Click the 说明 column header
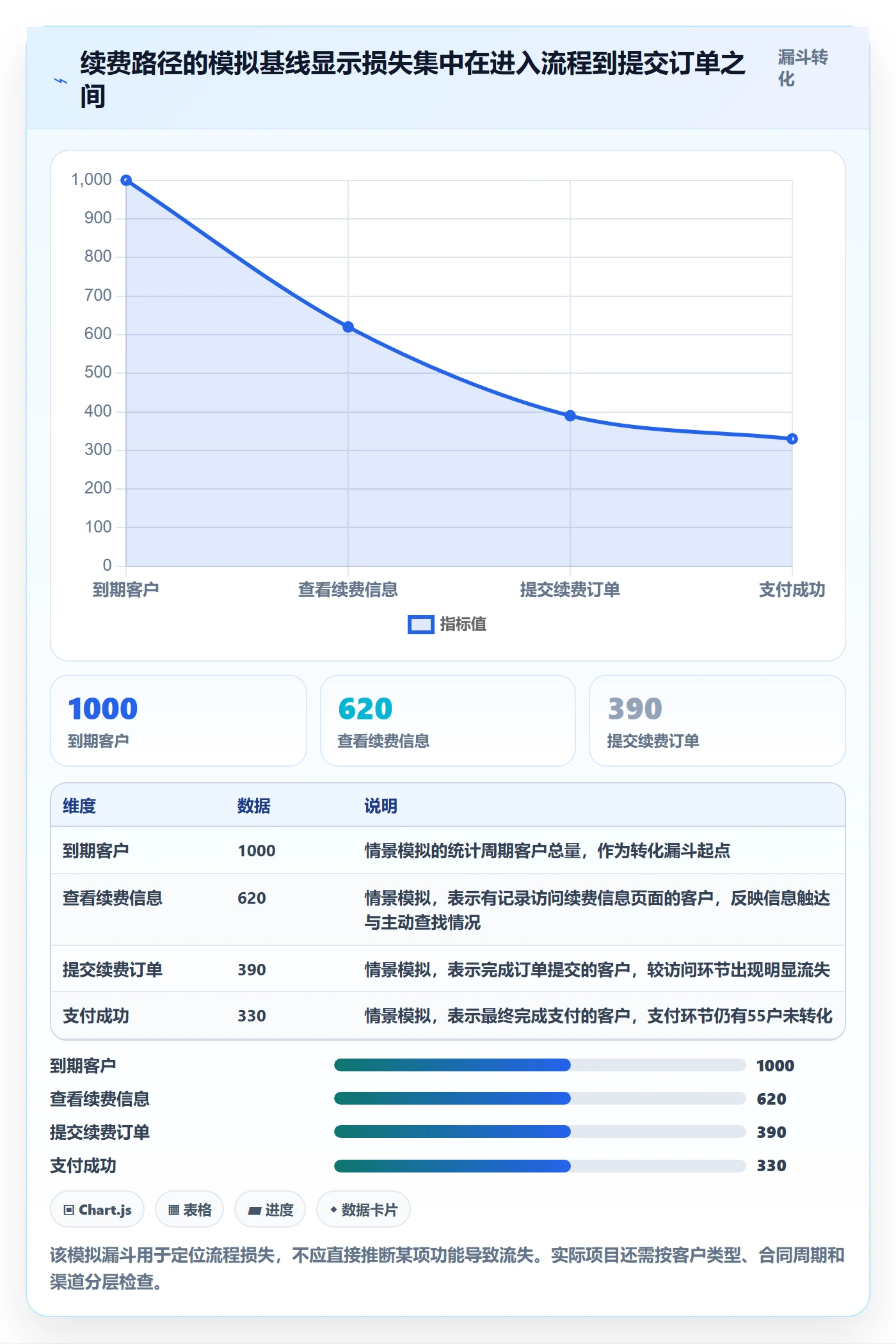The width and height of the screenshot is (896, 1344). tap(381, 806)
